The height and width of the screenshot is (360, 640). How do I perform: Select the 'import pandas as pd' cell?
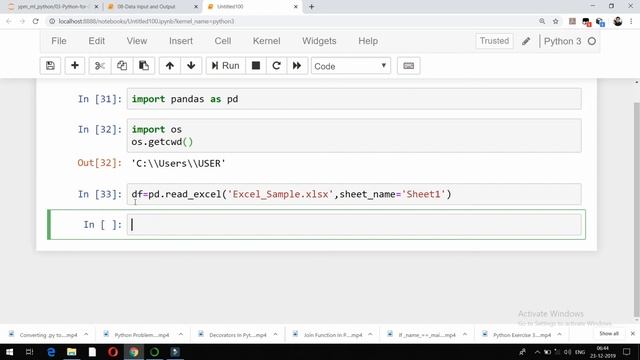coord(354,99)
